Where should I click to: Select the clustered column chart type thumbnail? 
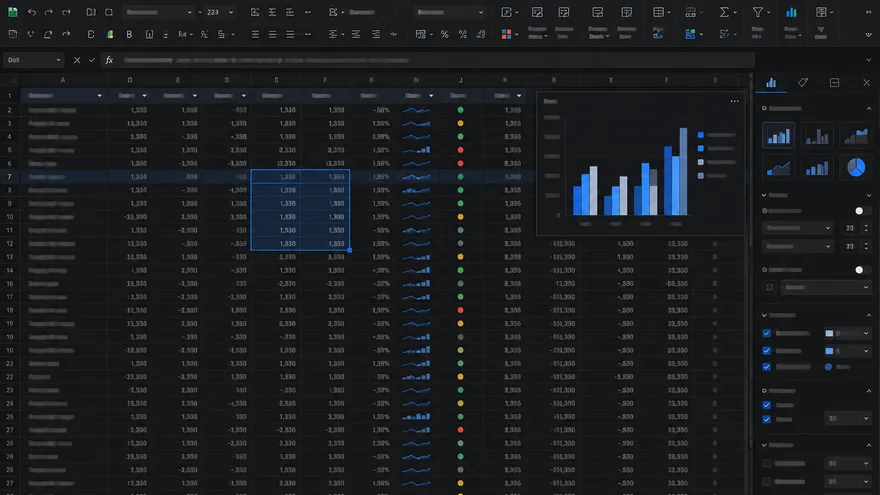click(778, 135)
